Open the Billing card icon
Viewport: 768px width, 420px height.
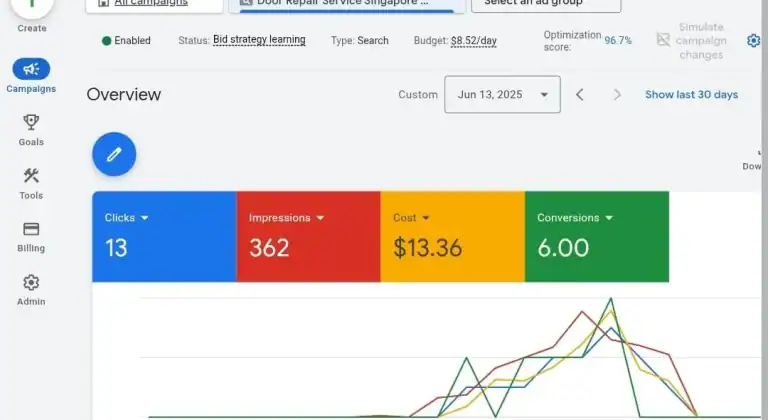pos(31,229)
